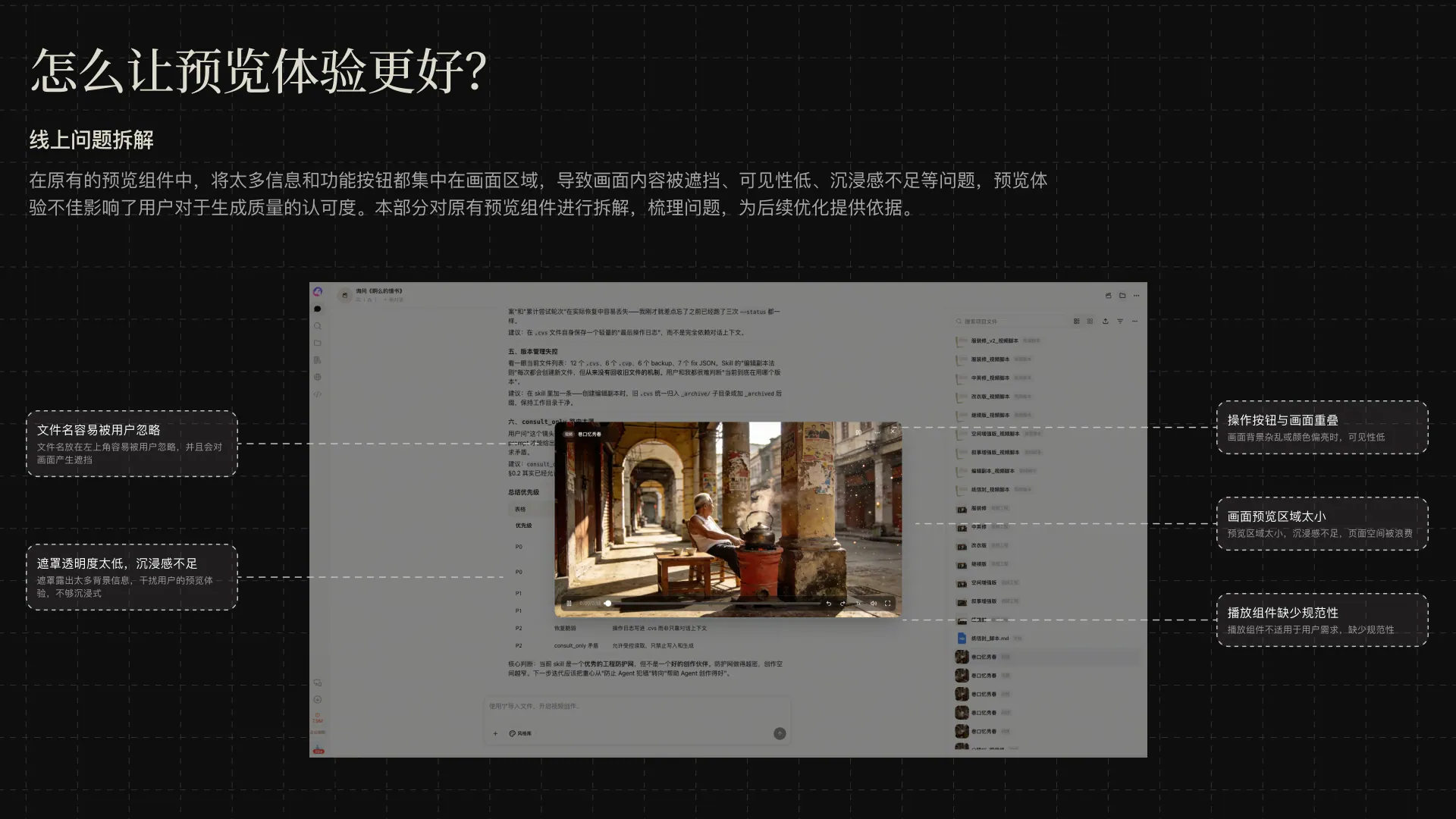Open the folder icon in left sidebar
Screen dimensions: 1456x819
tap(318, 343)
